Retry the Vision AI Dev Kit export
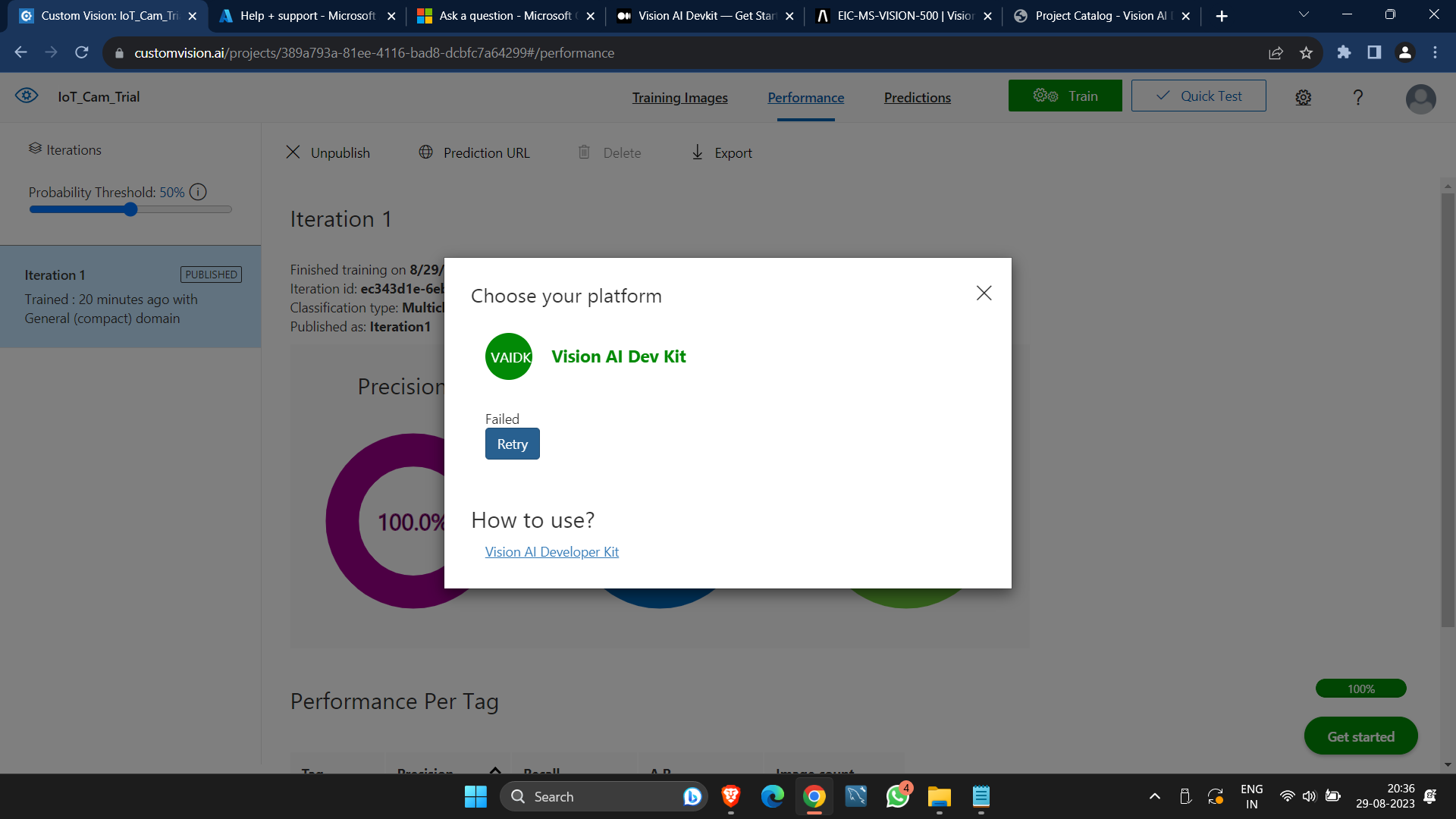The image size is (1456, 819). (512, 443)
